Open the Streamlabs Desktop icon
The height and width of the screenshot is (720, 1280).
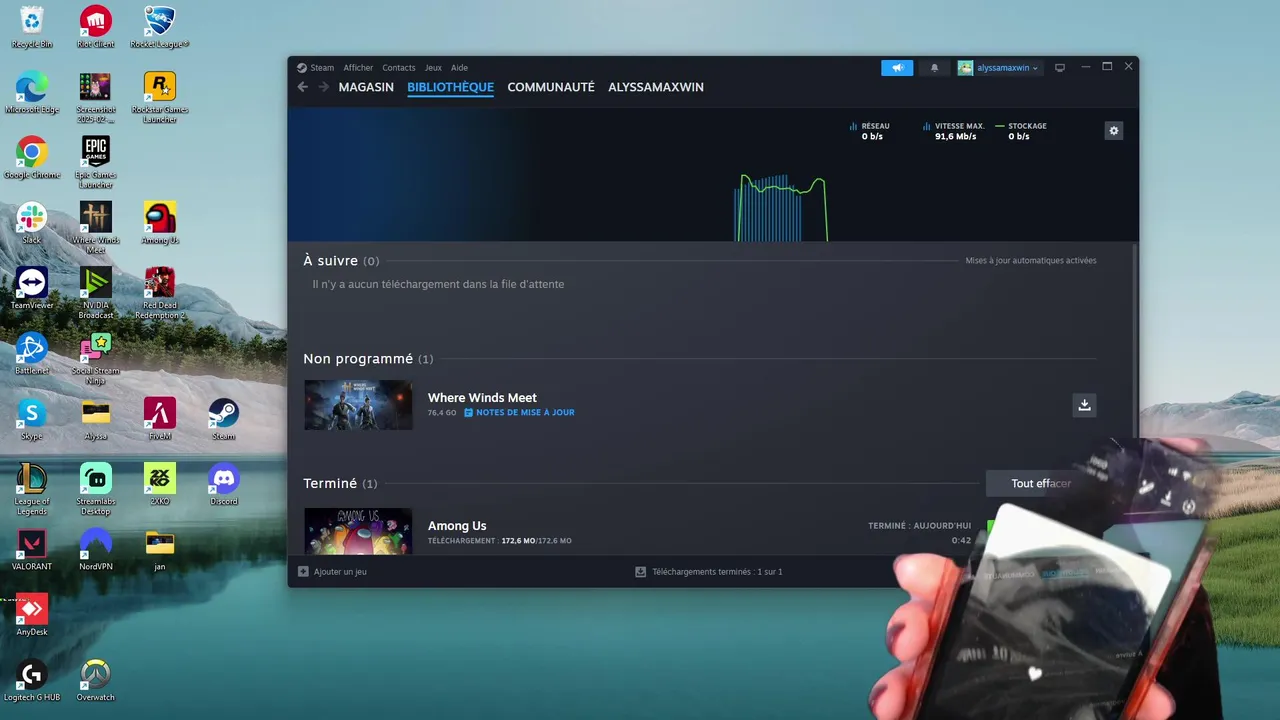(x=96, y=488)
